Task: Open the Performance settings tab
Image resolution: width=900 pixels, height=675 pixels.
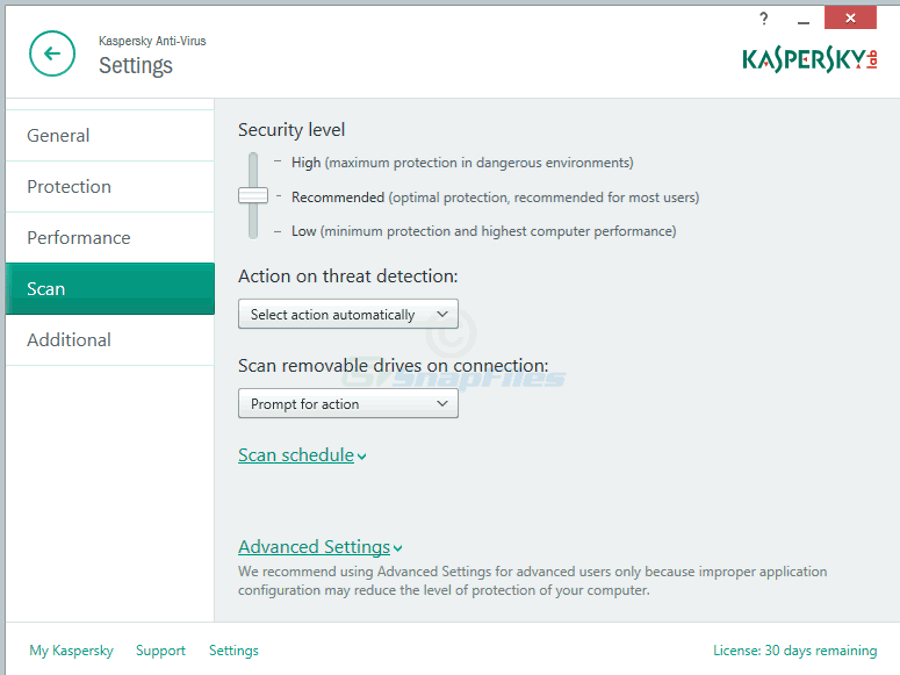Action: tap(110, 238)
